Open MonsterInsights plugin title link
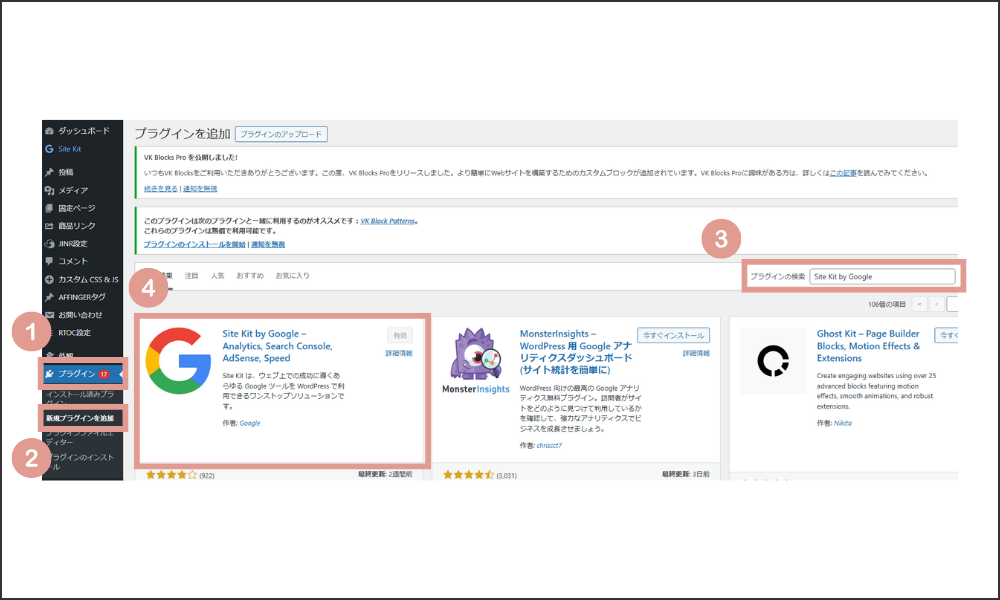This screenshot has height=600, width=1000. click(576, 351)
